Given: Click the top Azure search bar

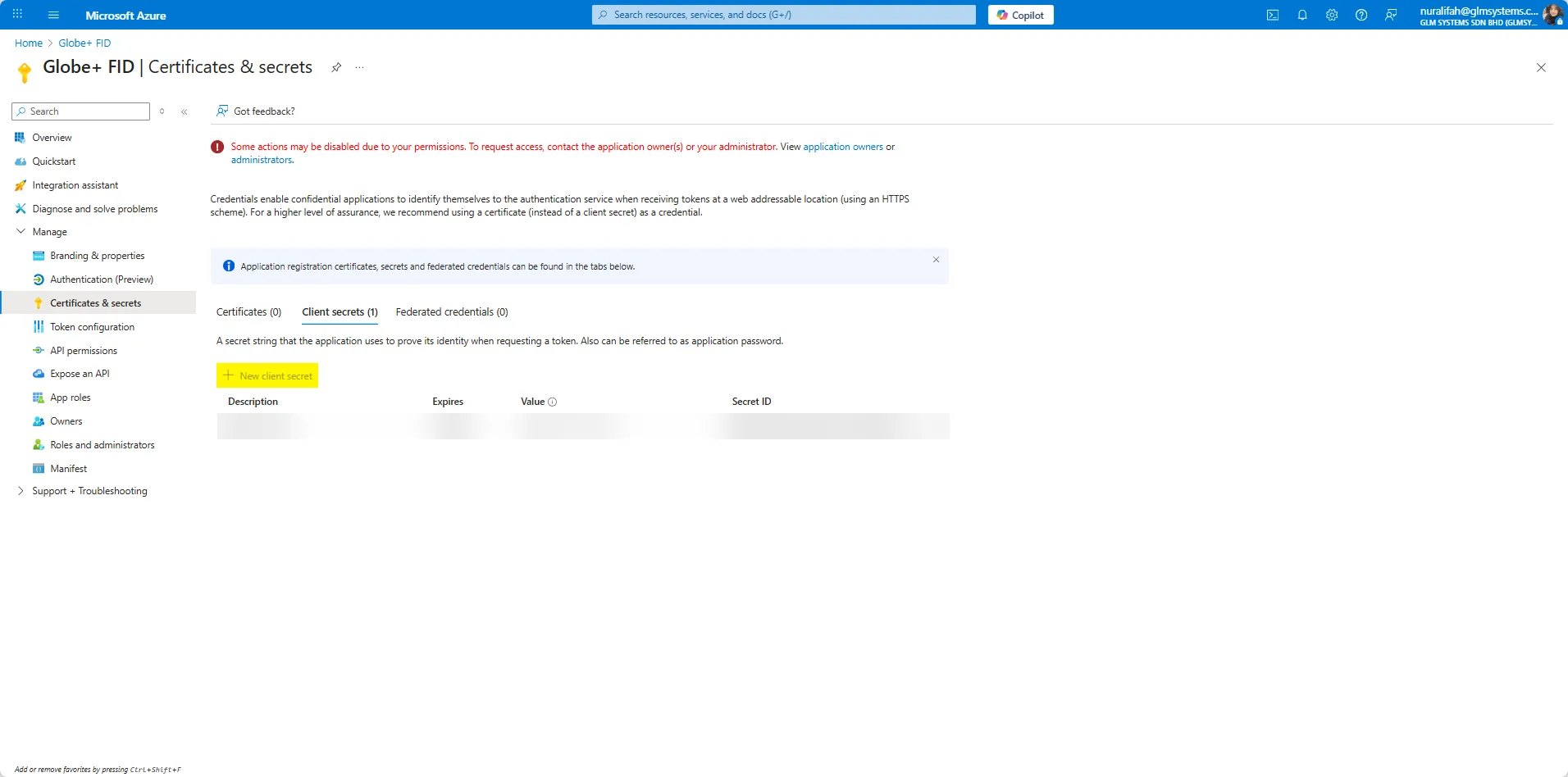Looking at the screenshot, I should coord(783,15).
